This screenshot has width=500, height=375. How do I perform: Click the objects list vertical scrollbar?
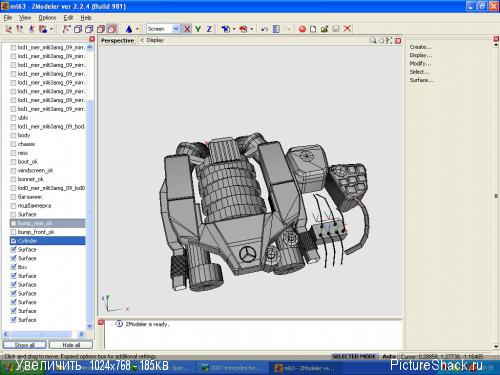[89, 187]
